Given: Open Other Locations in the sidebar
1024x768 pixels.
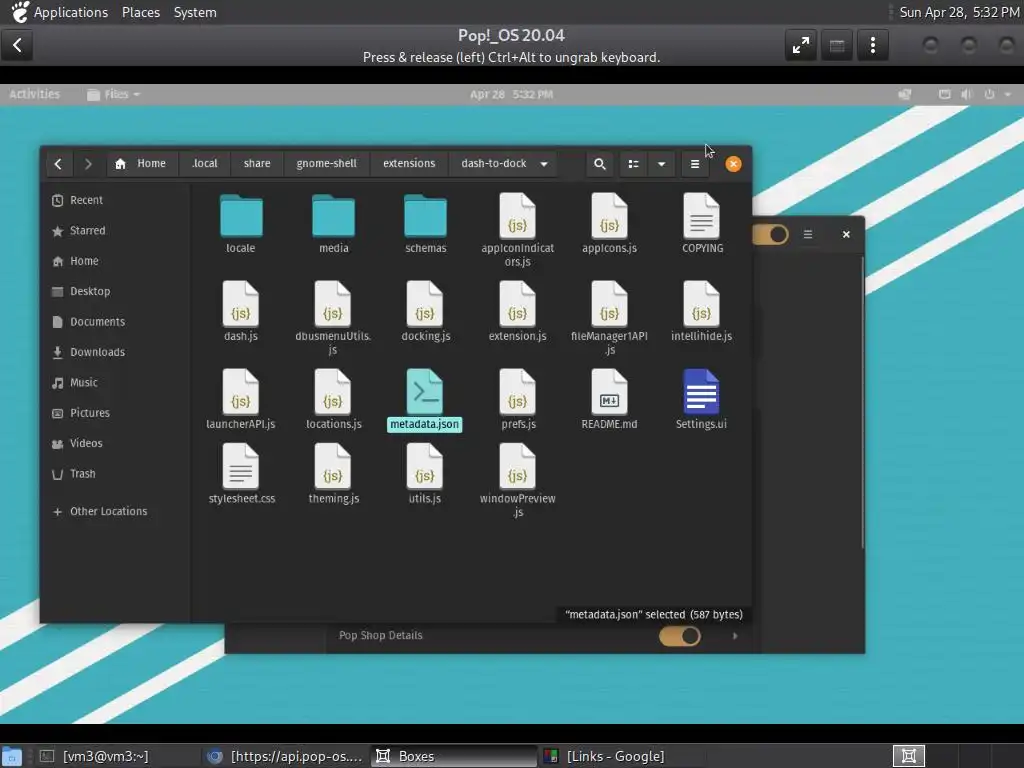Looking at the screenshot, I should click(x=115, y=511).
